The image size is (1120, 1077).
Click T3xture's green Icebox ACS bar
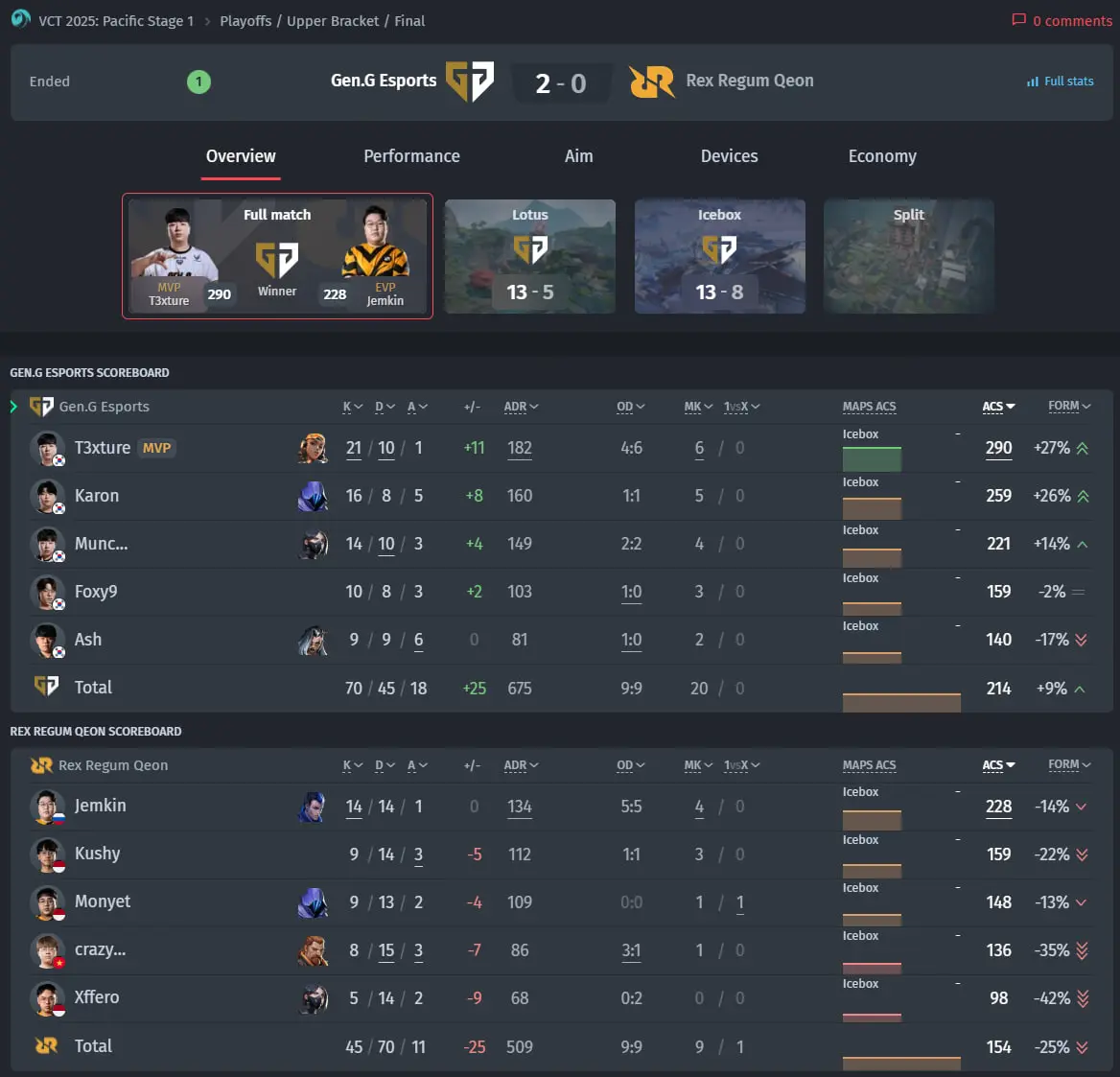coord(873,459)
